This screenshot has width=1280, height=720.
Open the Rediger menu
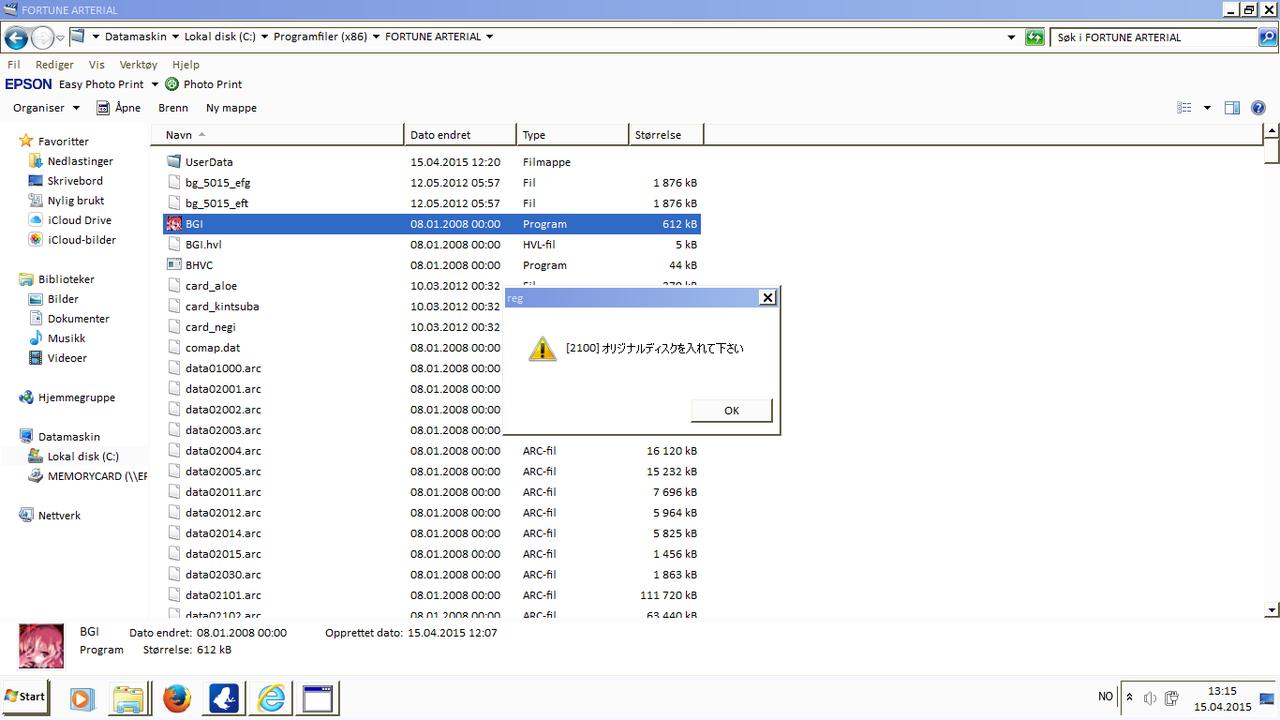tap(54, 64)
